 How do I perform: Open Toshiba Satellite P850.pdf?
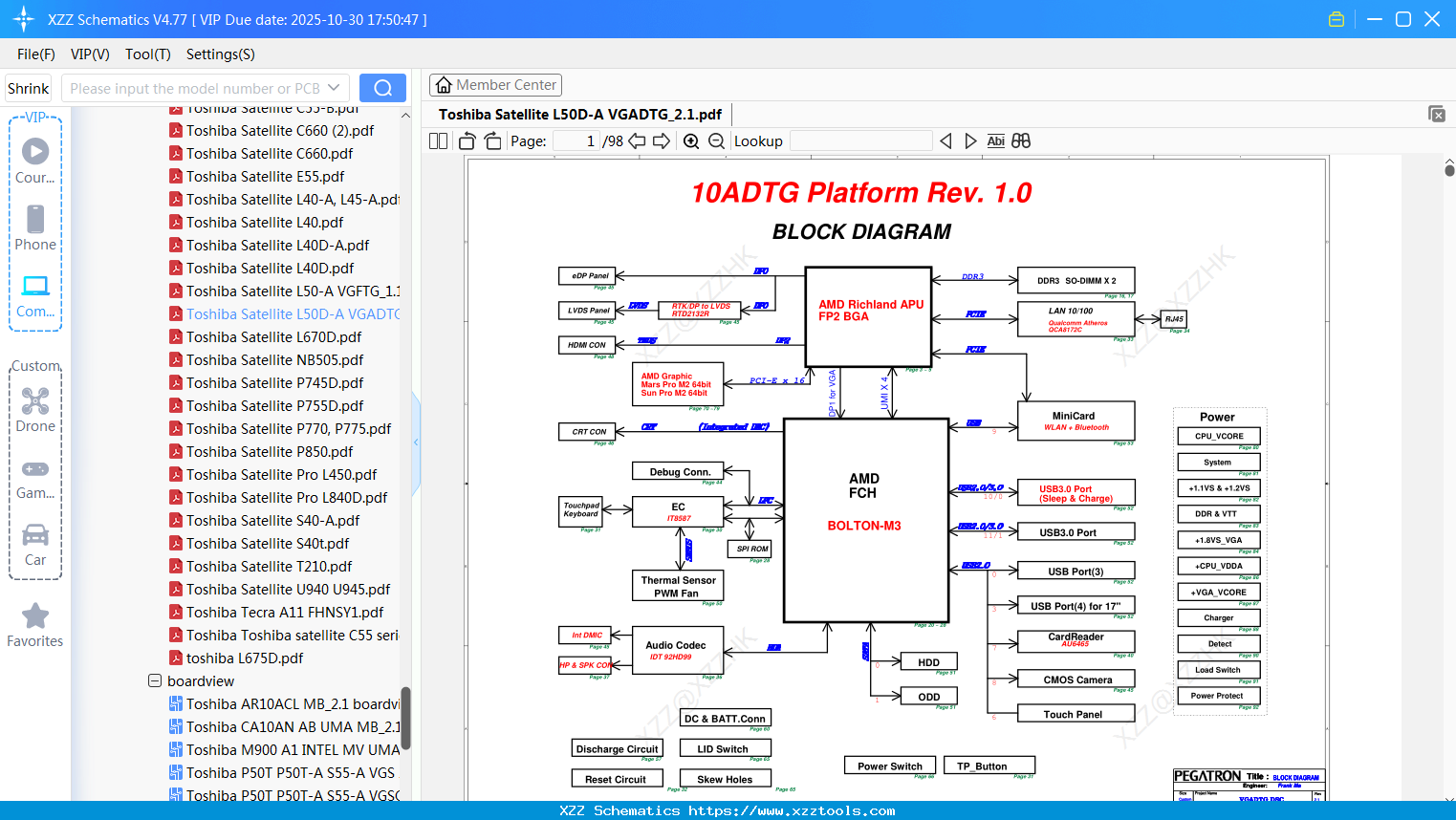coord(270,451)
